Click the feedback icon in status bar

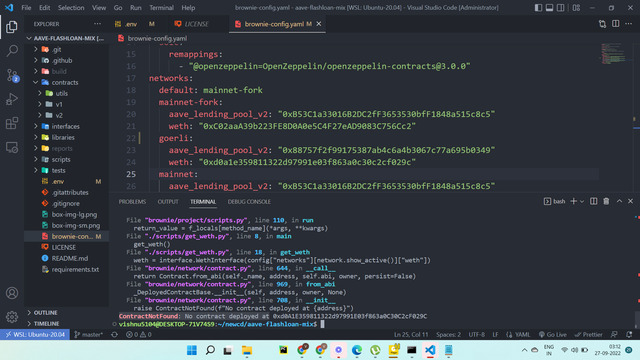tap(614, 335)
